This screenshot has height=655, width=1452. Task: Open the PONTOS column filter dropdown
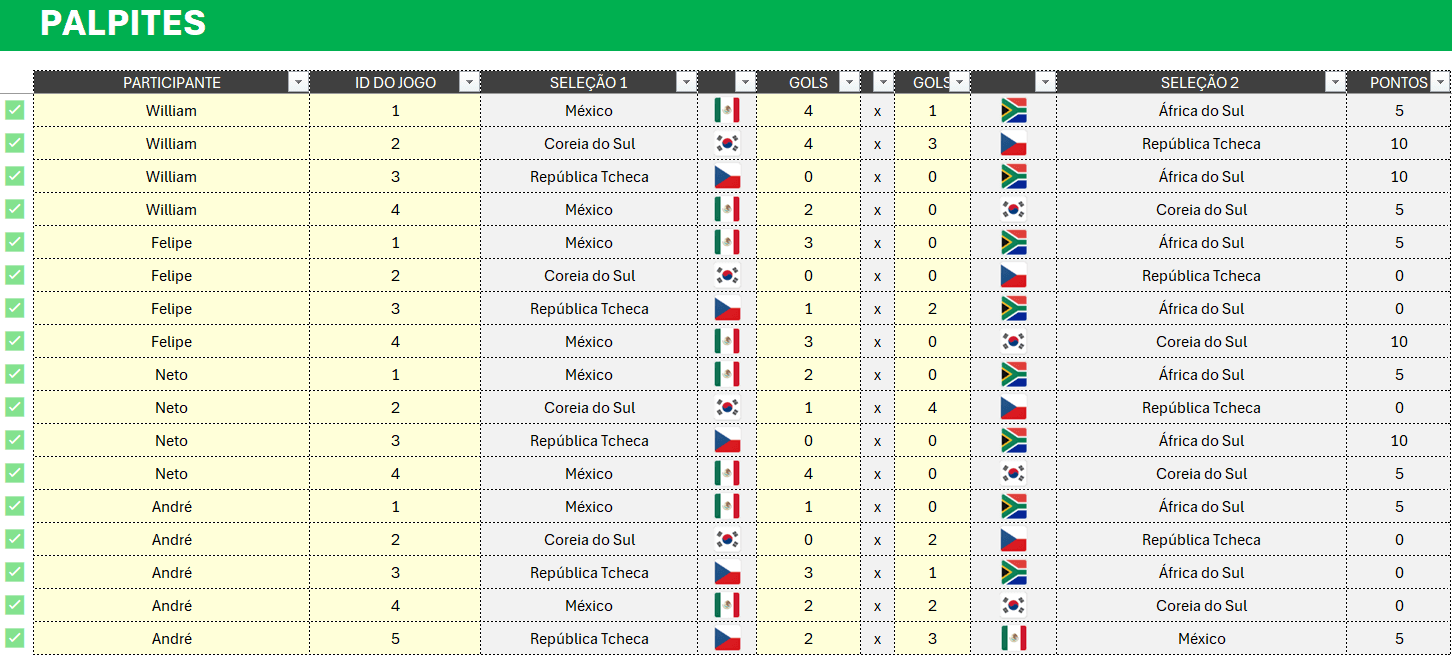(1440, 82)
